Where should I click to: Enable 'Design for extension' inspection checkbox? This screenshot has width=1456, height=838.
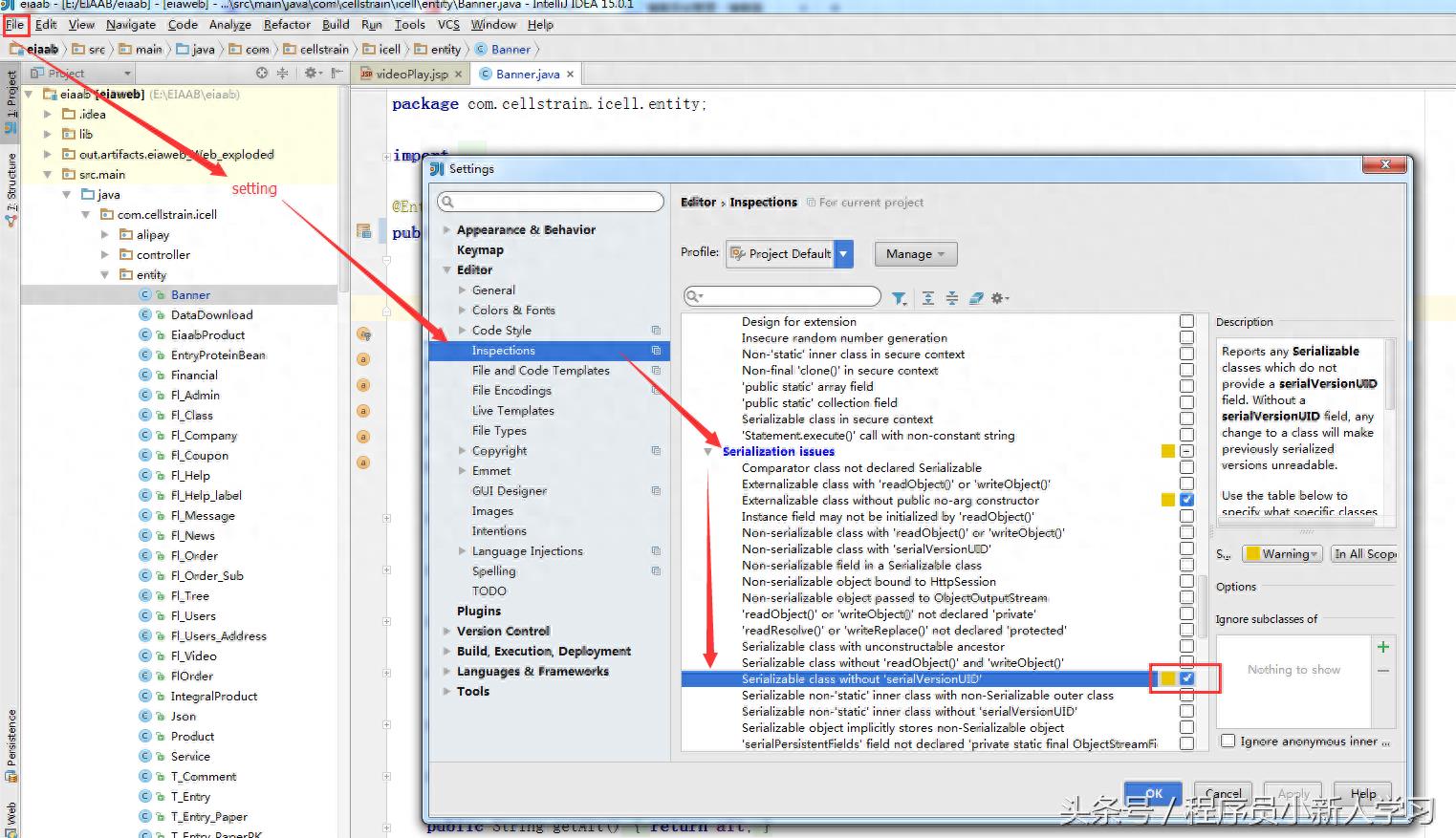[x=1186, y=321]
